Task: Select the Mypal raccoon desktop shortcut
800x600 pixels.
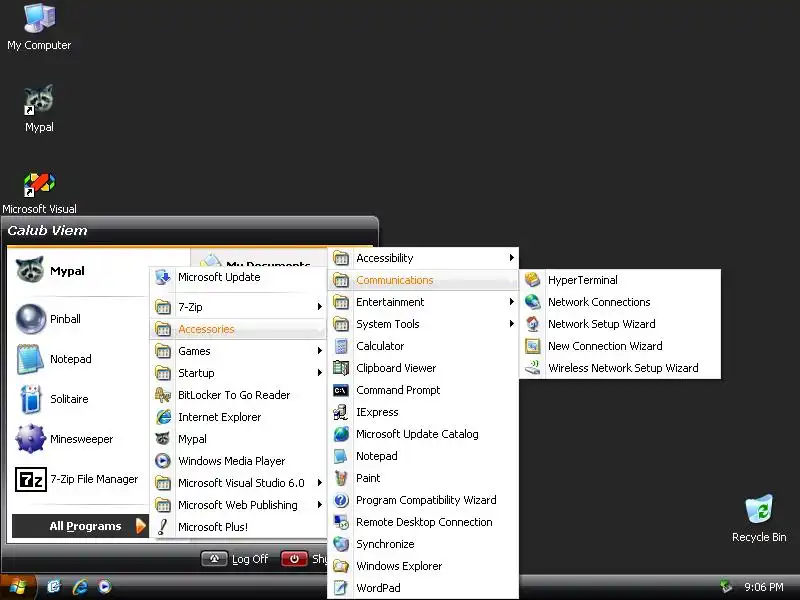Action: [39, 108]
